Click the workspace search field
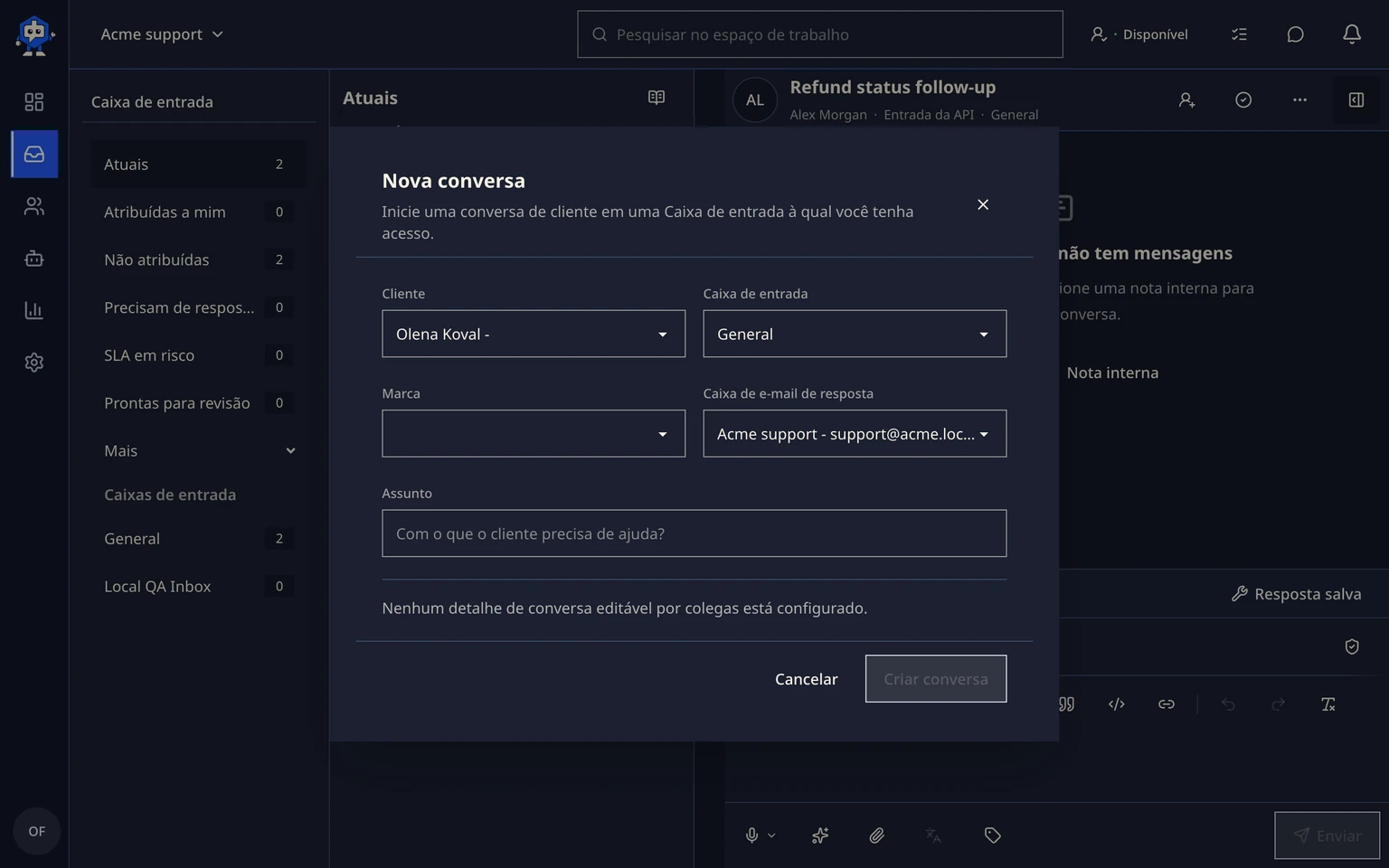 pos(820,34)
